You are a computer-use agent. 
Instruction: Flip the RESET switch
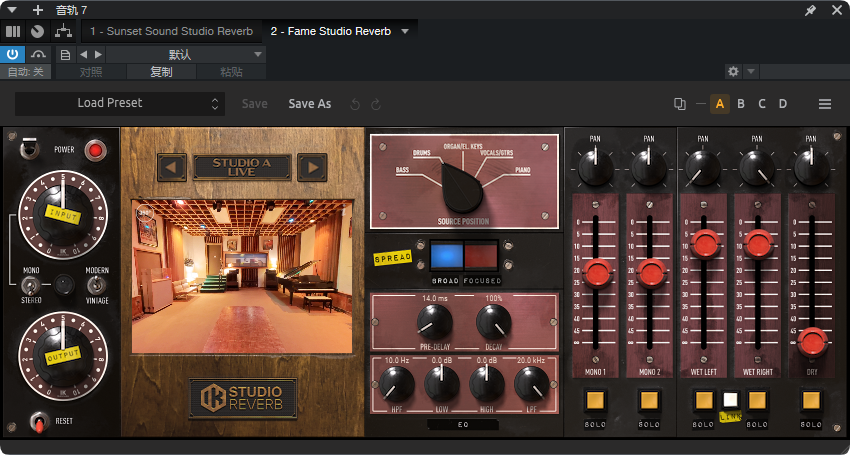point(38,422)
